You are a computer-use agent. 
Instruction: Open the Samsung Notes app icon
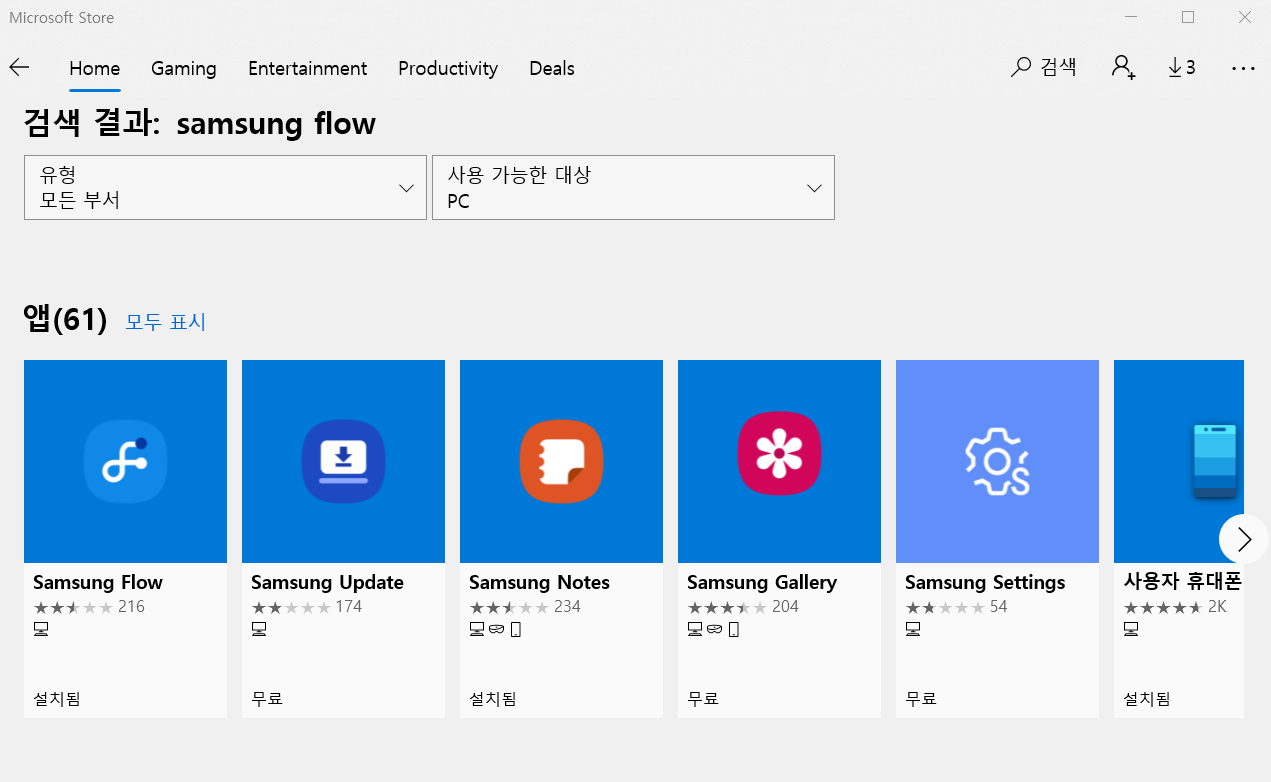tap(561, 461)
